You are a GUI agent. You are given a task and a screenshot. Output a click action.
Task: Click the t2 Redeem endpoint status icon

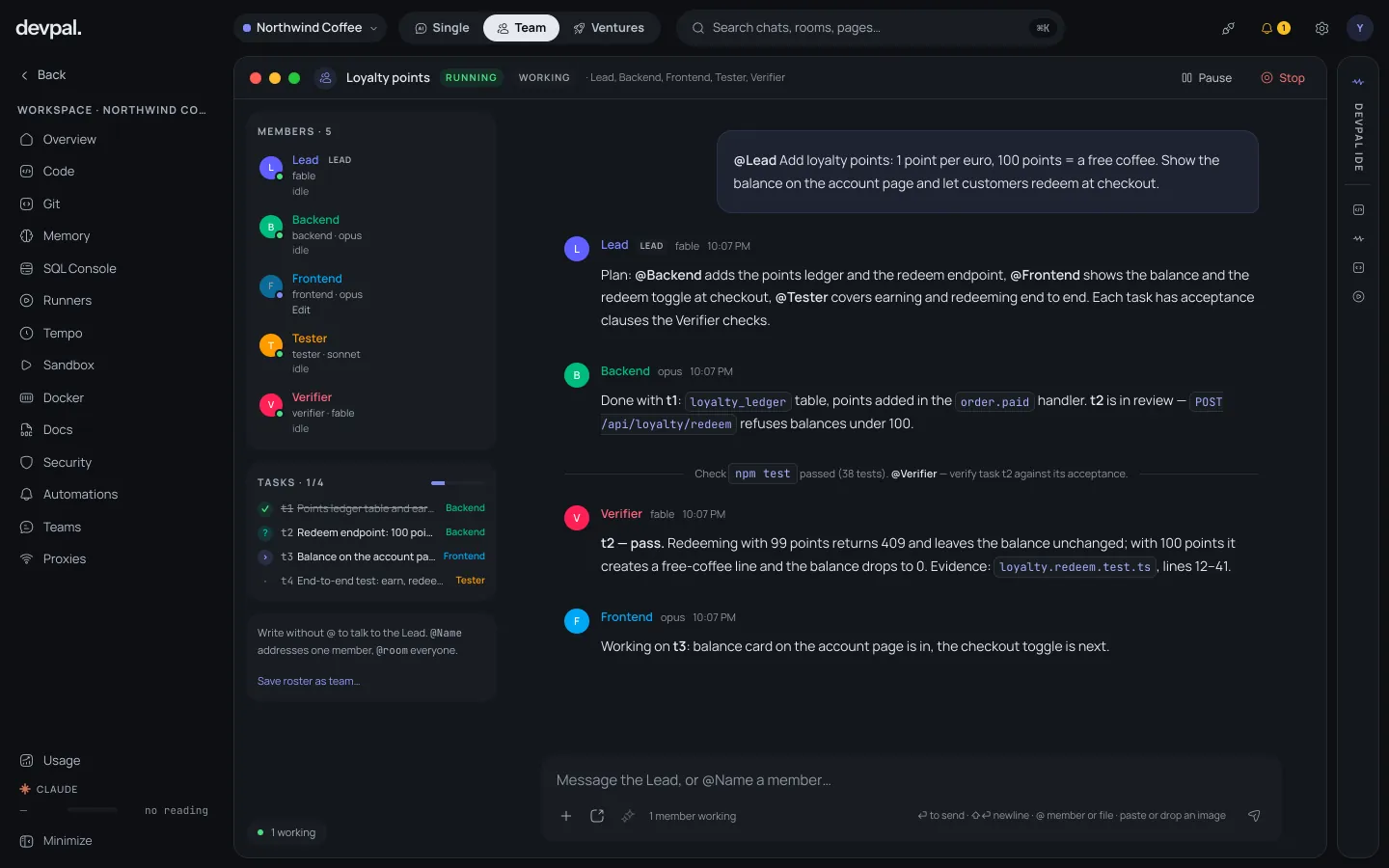265,532
